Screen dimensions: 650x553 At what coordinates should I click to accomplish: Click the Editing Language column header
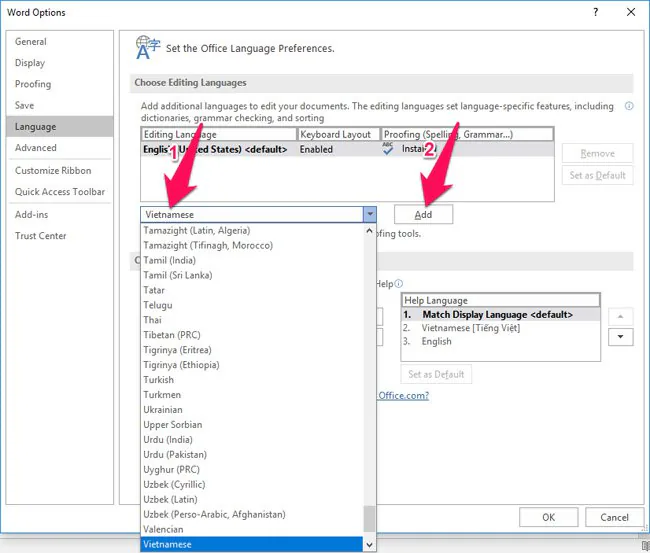tap(219, 134)
